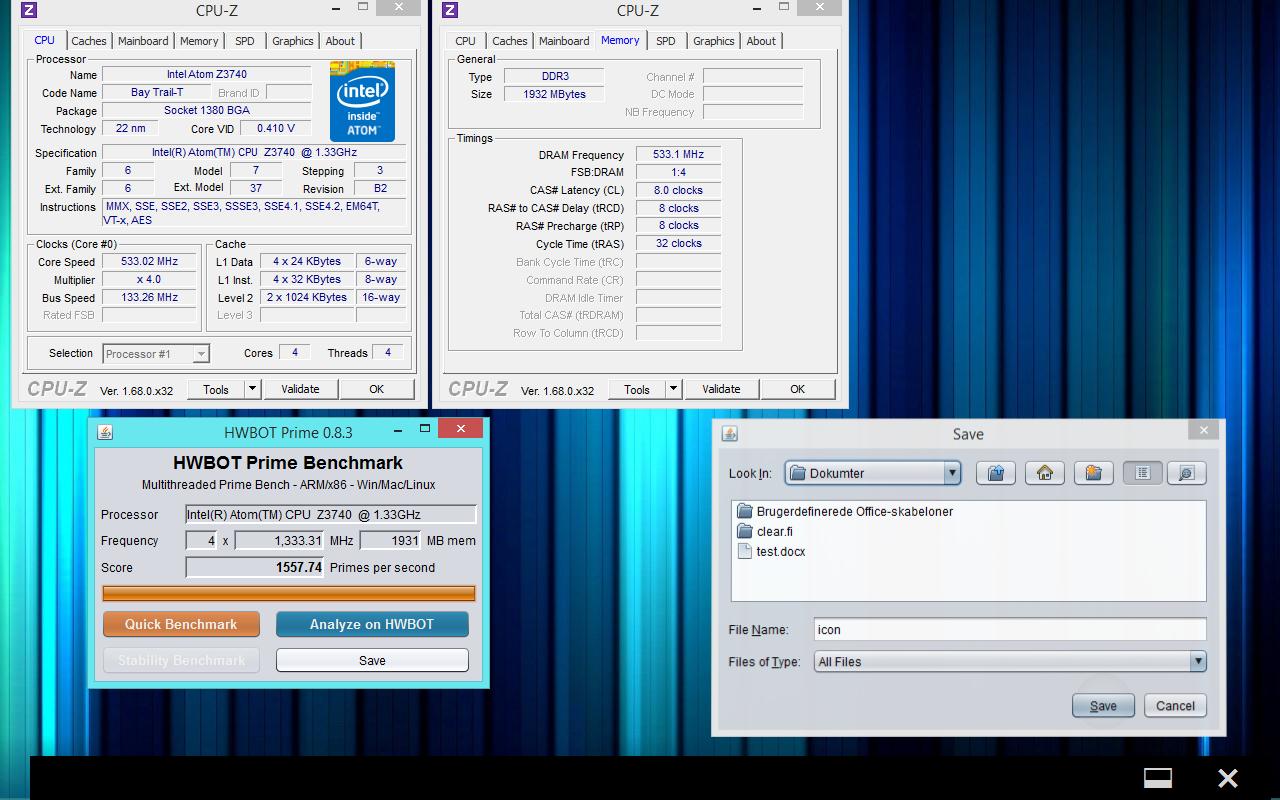Expand Tools dropdown arrow in Memory CPU-Z window

[674, 389]
